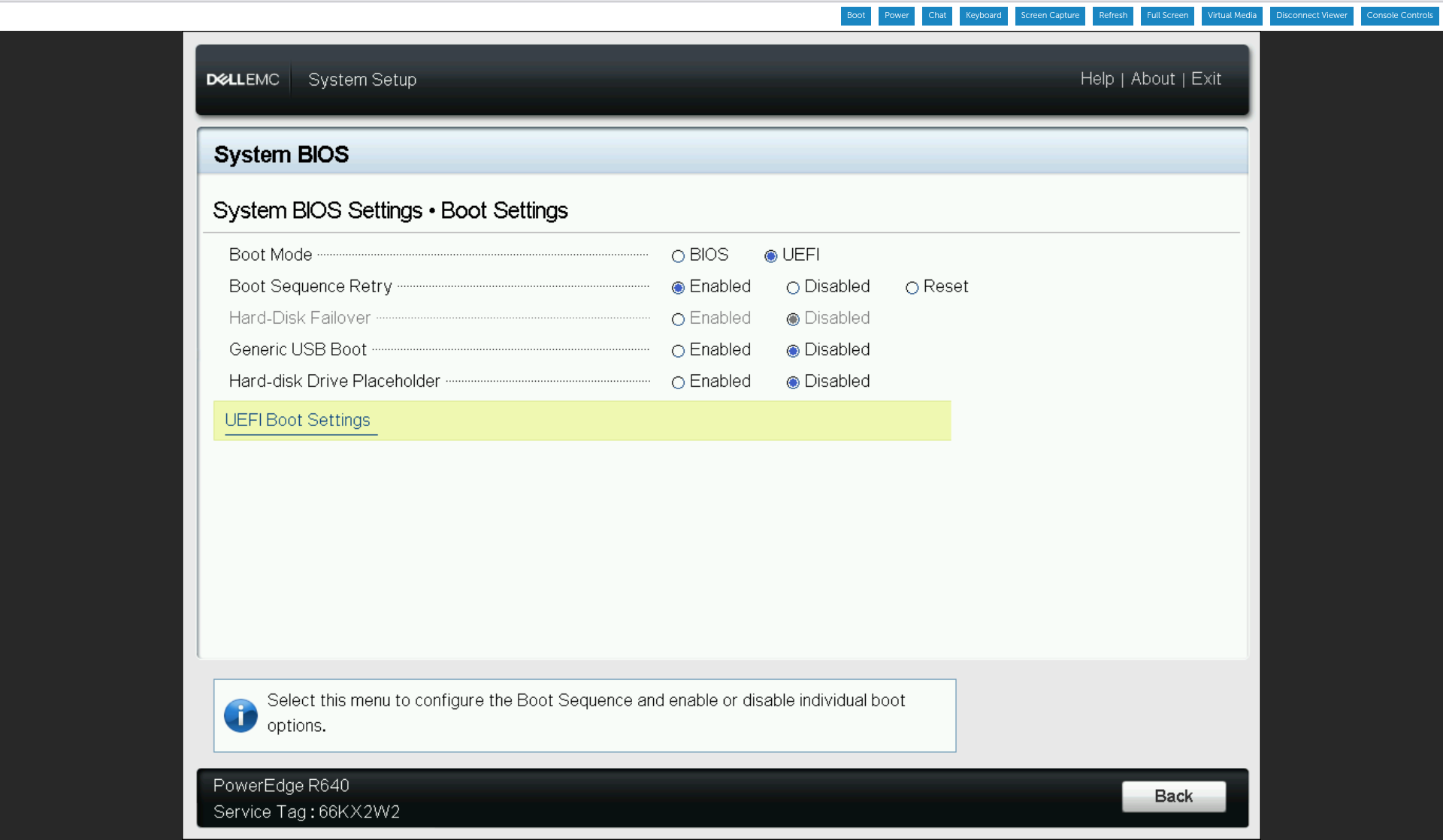The width and height of the screenshot is (1443, 840).
Task: Open the UEFI Boot Settings link
Action: pos(298,420)
